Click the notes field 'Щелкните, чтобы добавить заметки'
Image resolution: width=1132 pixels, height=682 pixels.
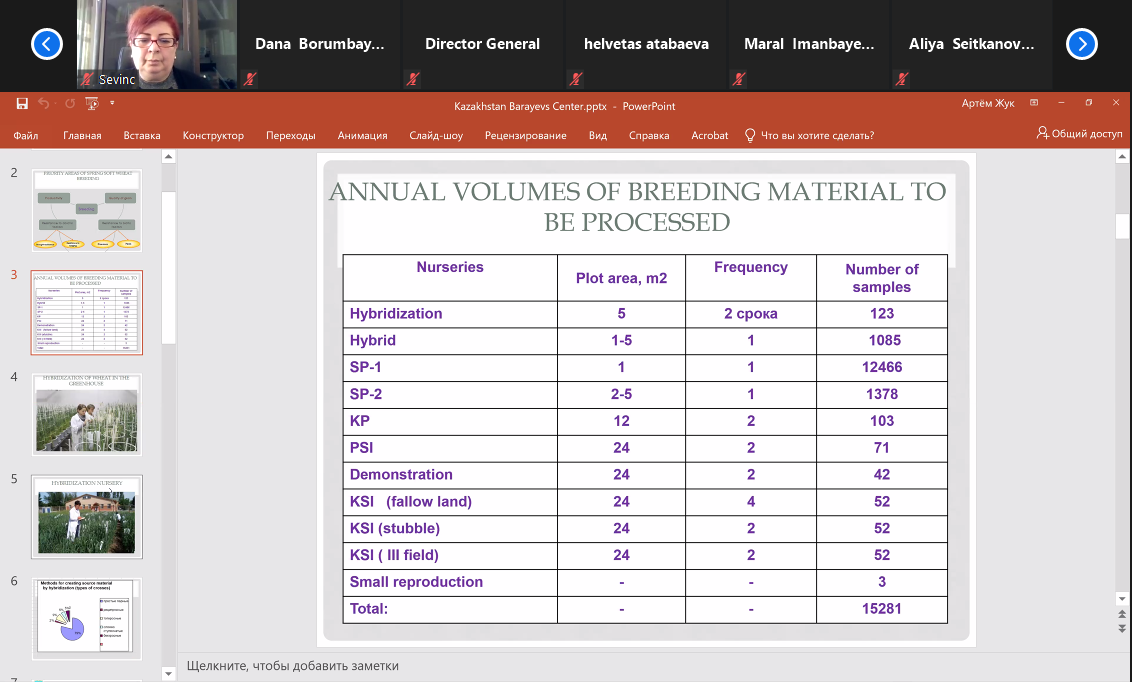click(x=292, y=665)
